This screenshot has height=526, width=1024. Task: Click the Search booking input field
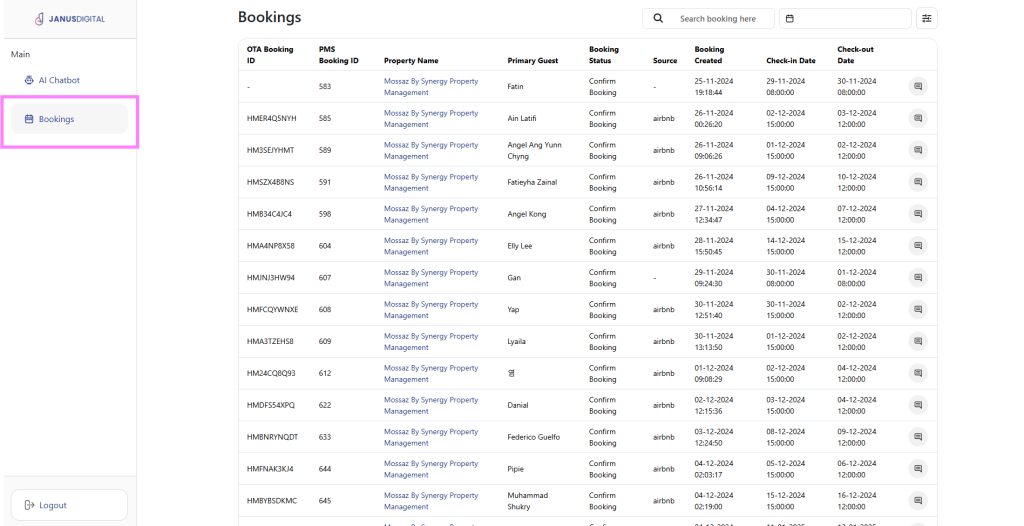point(720,18)
